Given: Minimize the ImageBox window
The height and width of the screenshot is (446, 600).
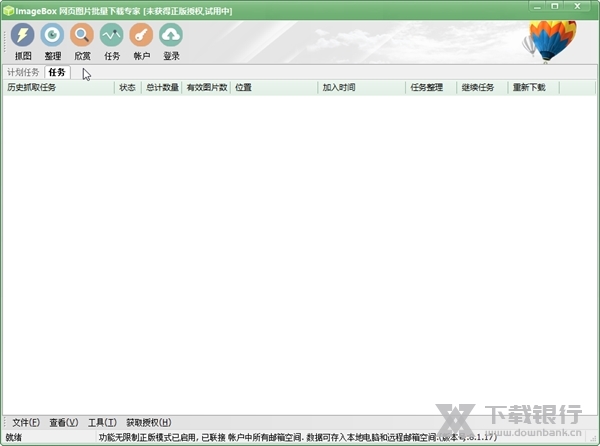Looking at the screenshot, I should pos(538,7).
